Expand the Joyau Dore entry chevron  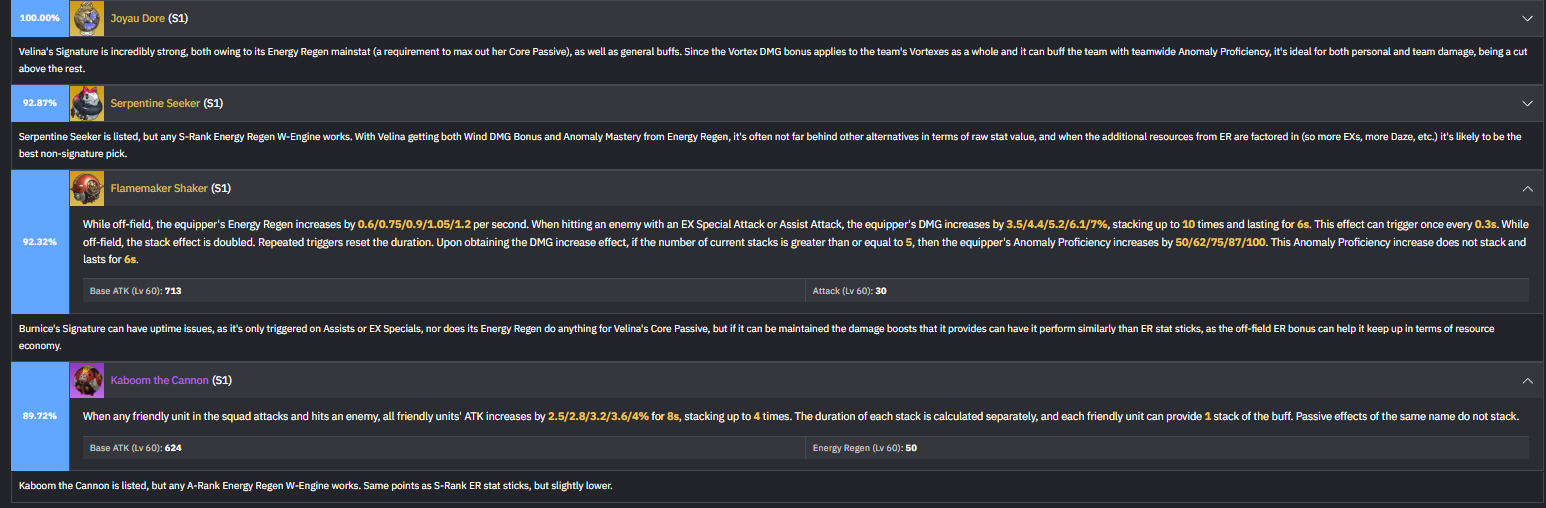point(1526,18)
